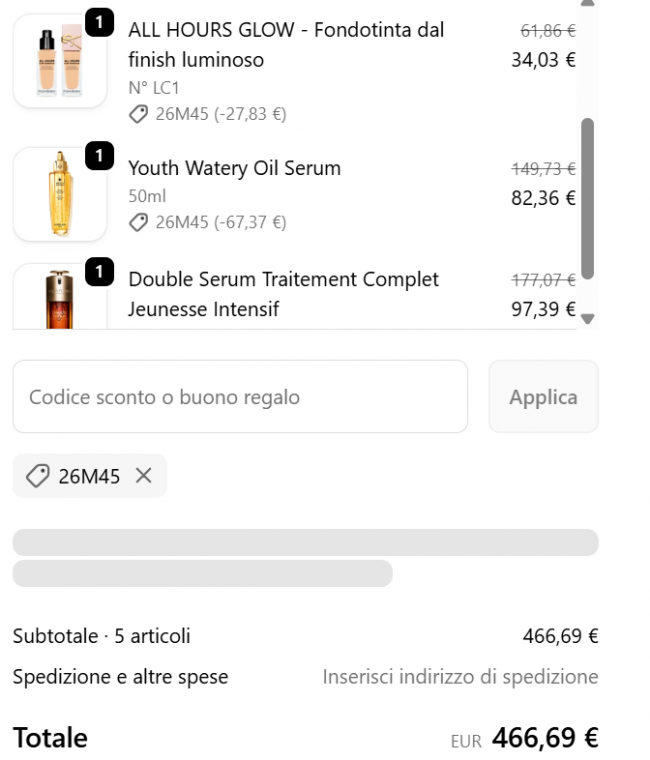Click Inserisci indirizzo di spedizione text
Image resolution: width=650 pixels, height=760 pixels.
coord(460,677)
